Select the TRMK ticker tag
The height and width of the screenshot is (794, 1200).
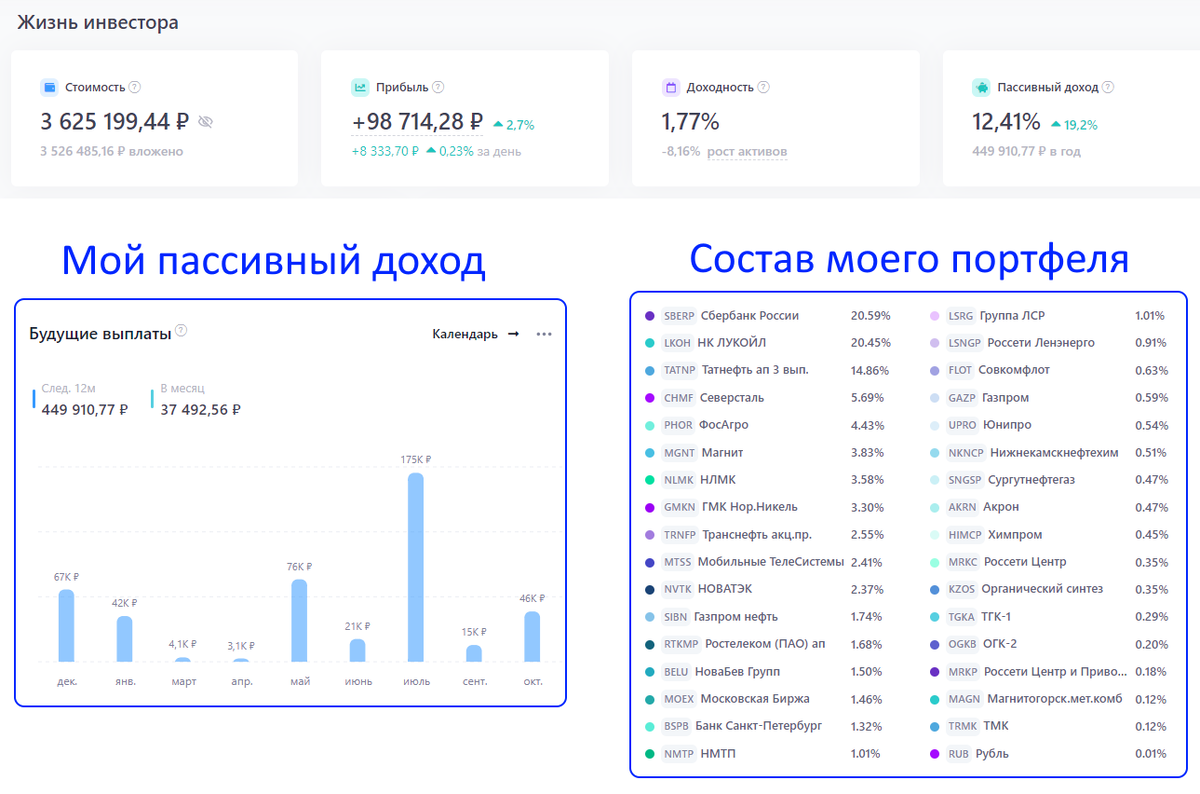pyautogui.click(x=963, y=726)
